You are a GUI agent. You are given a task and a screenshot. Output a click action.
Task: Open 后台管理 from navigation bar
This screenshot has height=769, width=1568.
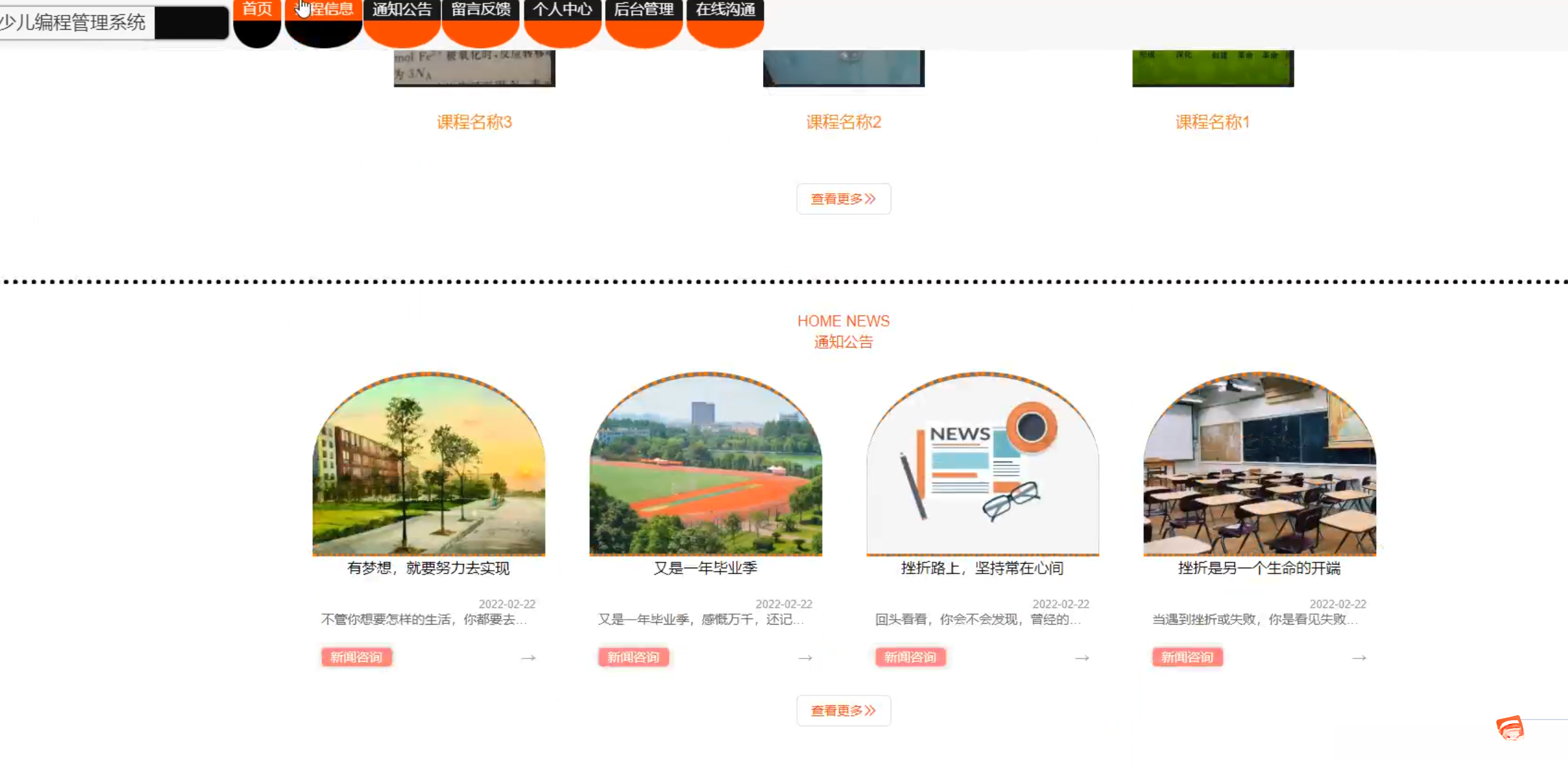pos(643,10)
